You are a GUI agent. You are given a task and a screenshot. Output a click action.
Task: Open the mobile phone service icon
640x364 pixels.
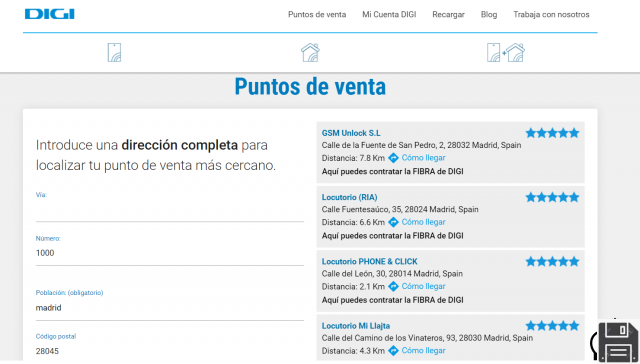pos(114,53)
